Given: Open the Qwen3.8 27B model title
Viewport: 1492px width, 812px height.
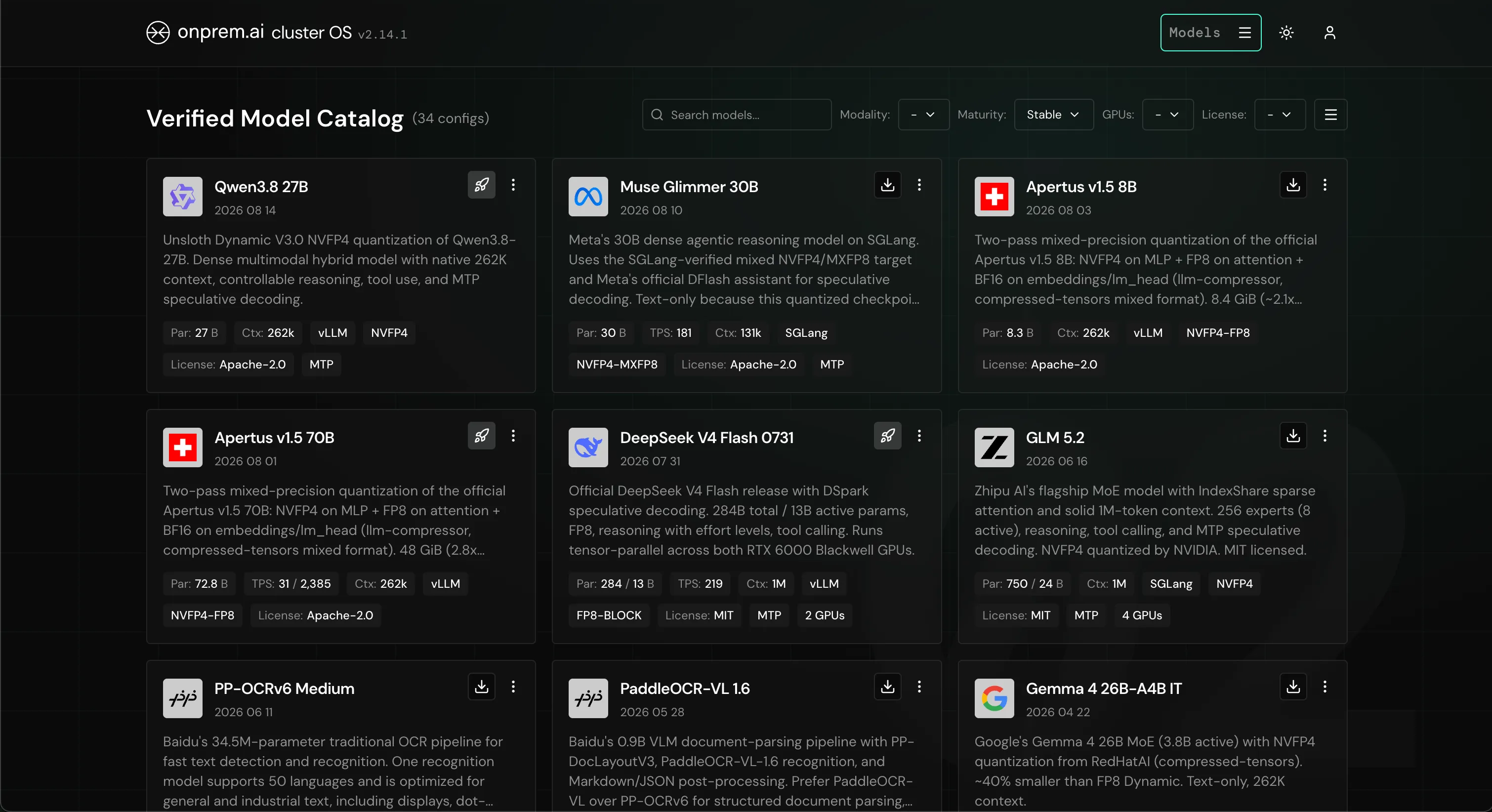Looking at the screenshot, I should tap(261, 187).
